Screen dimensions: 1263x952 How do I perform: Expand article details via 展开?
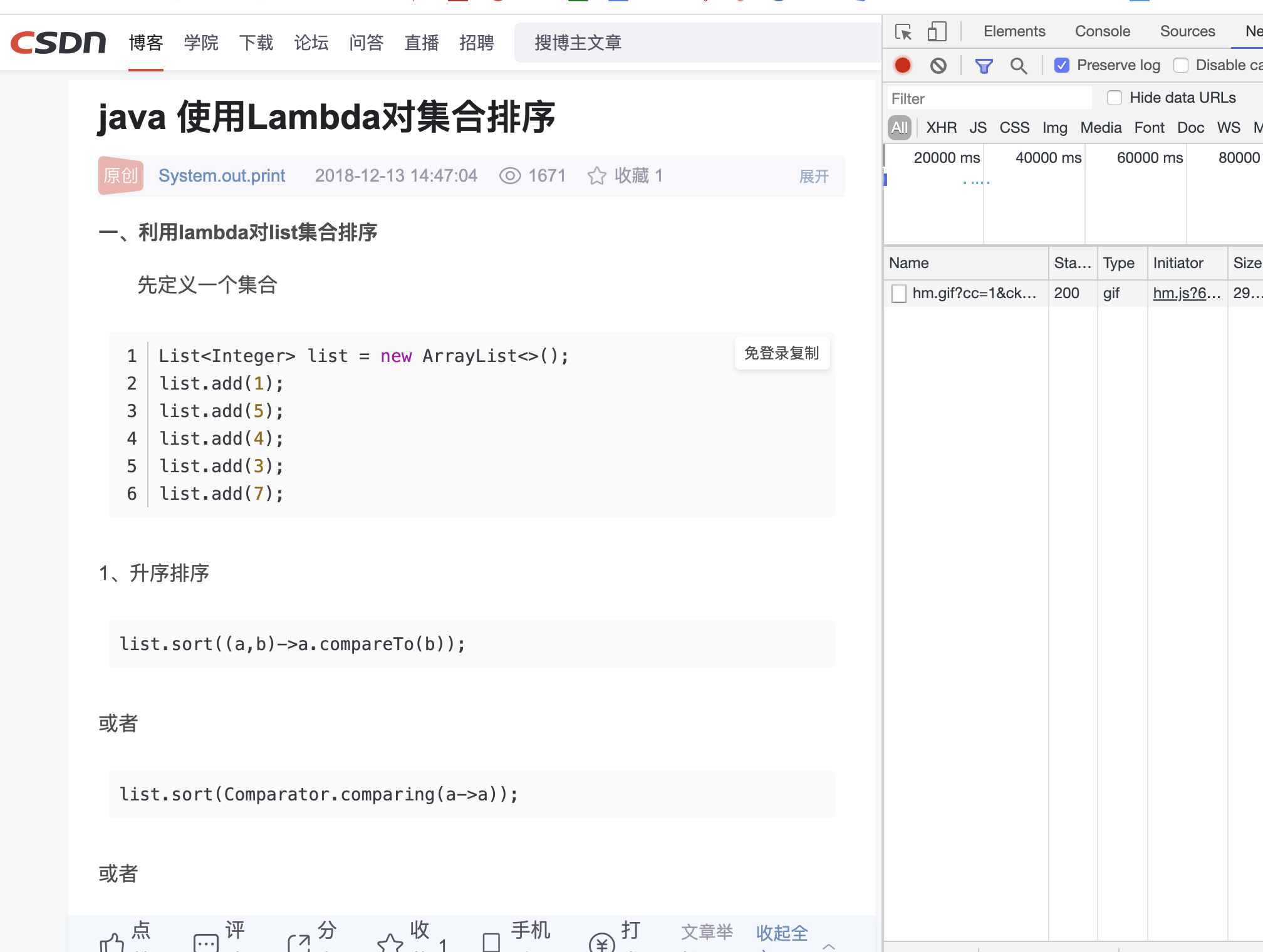point(813,177)
